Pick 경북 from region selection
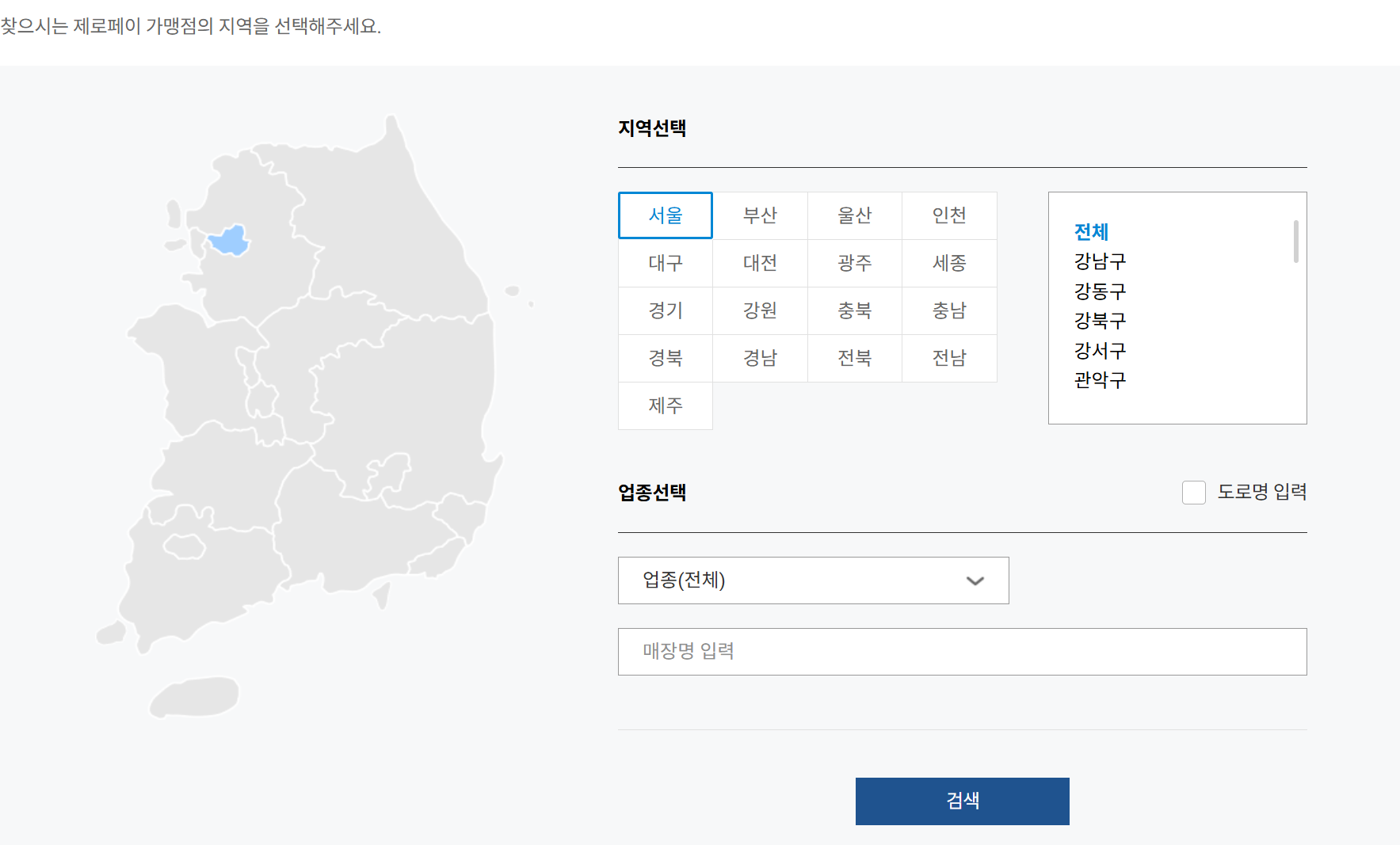This screenshot has height=845, width=1400. point(666,358)
